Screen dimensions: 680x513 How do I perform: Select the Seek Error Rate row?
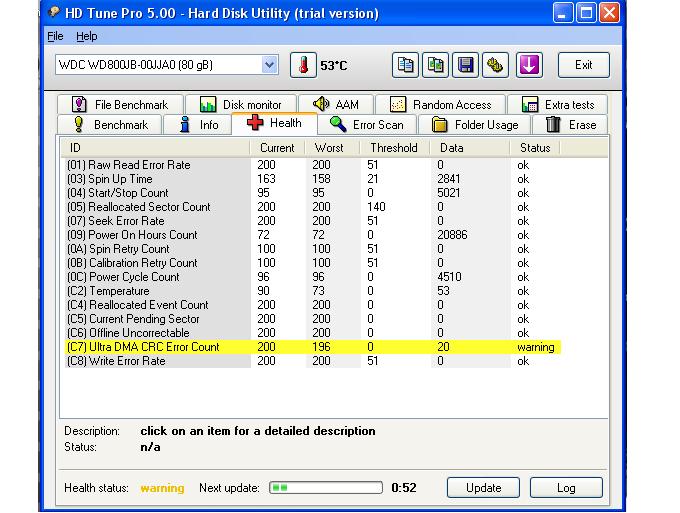(x=313, y=221)
